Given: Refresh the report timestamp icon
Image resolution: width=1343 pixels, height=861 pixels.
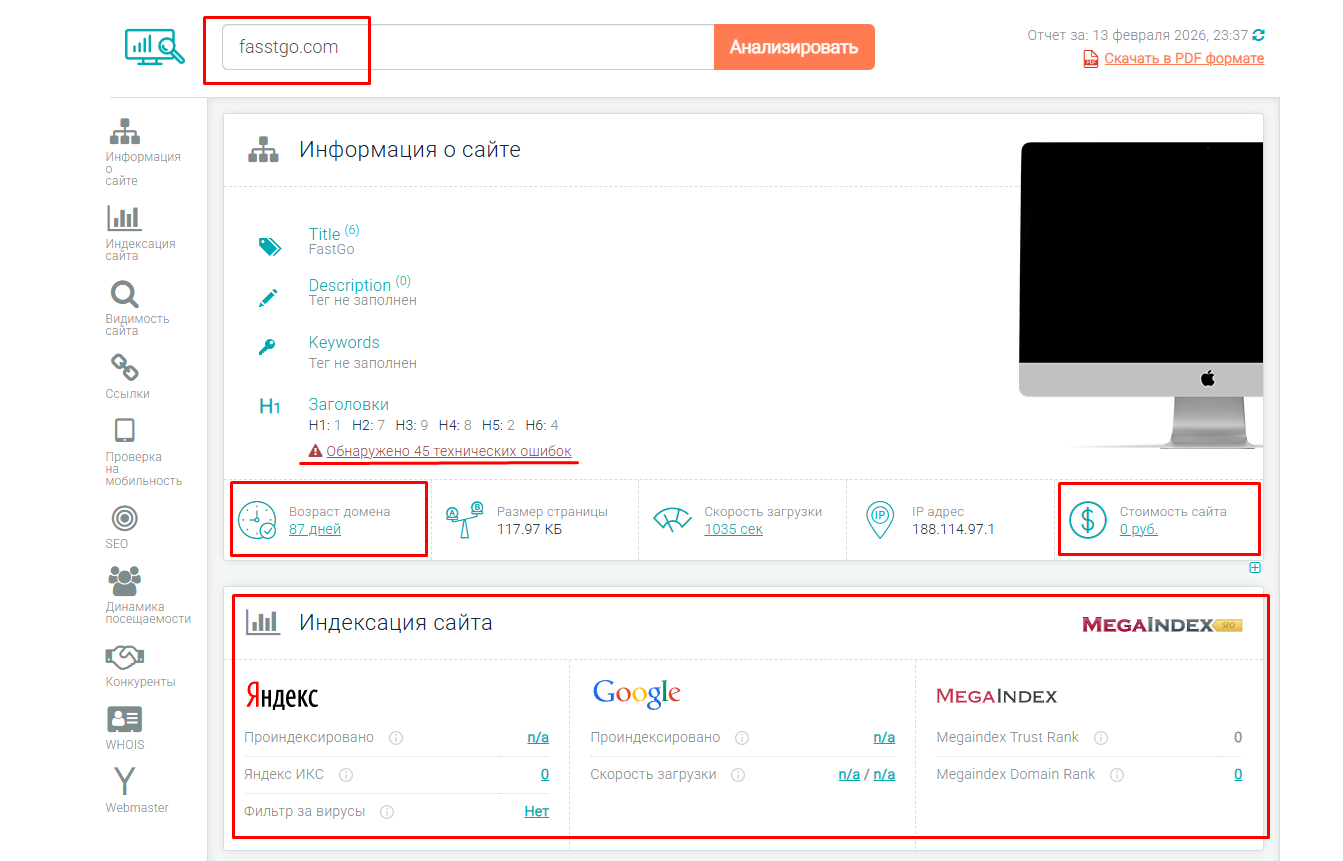Looking at the screenshot, I should [1258, 33].
